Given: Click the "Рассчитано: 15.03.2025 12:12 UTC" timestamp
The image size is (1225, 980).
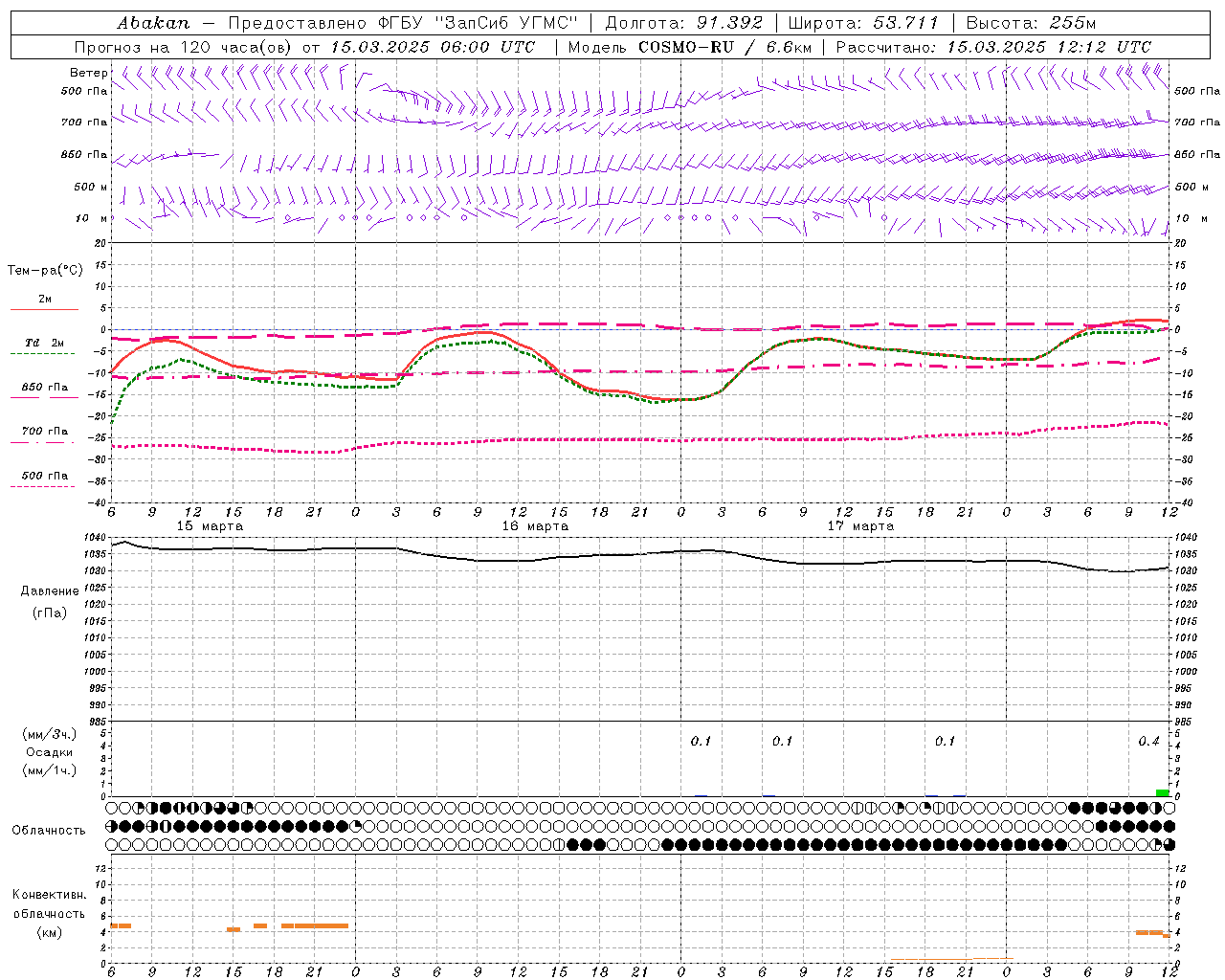Looking at the screenshot, I should pos(993,47).
